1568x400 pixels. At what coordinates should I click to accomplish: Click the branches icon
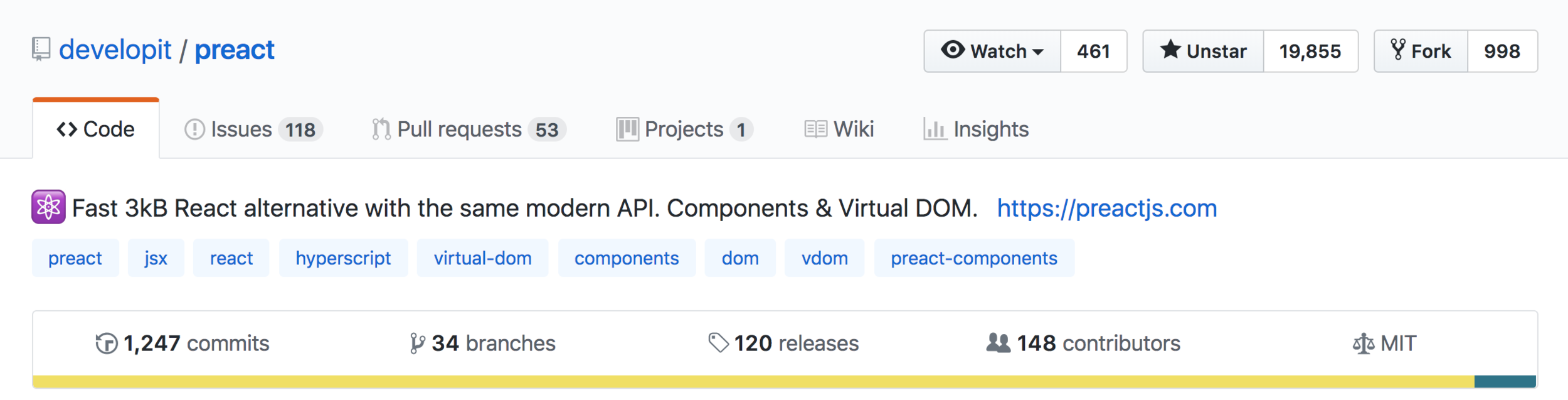(417, 343)
